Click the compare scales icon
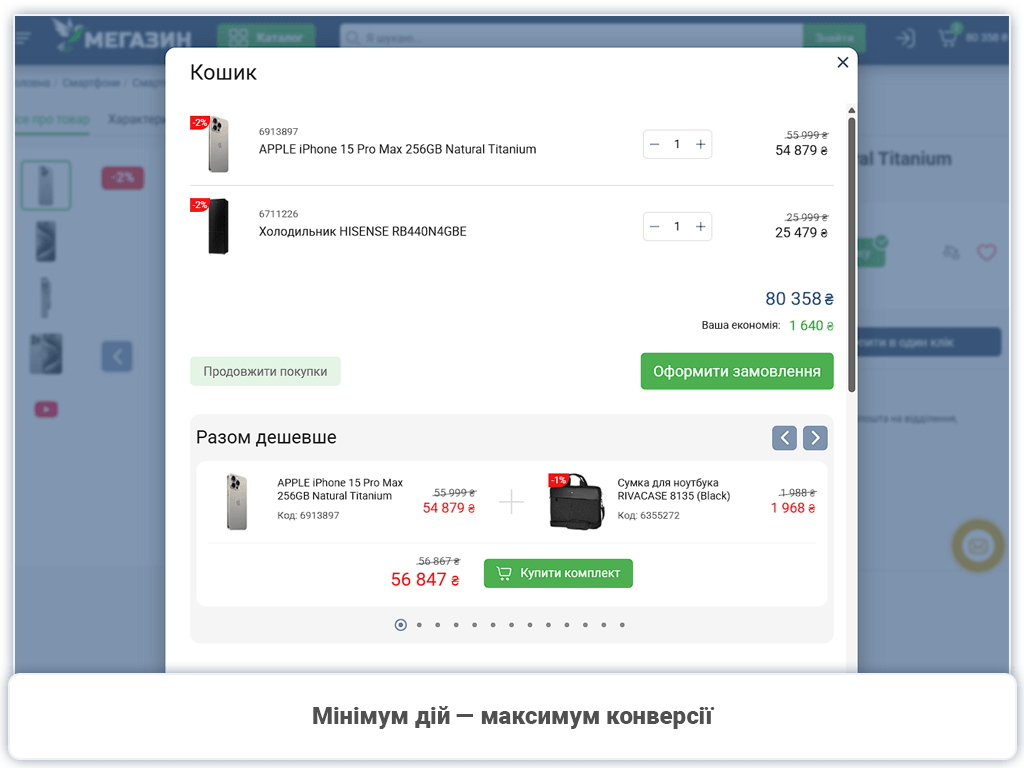1024x768 pixels. pyautogui.click(x=951, y=252)
